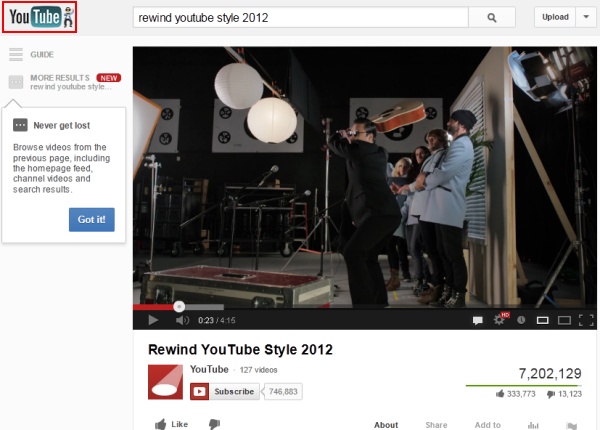
Task: Click the 7,202,129 view count
Action: coord(550,373)
